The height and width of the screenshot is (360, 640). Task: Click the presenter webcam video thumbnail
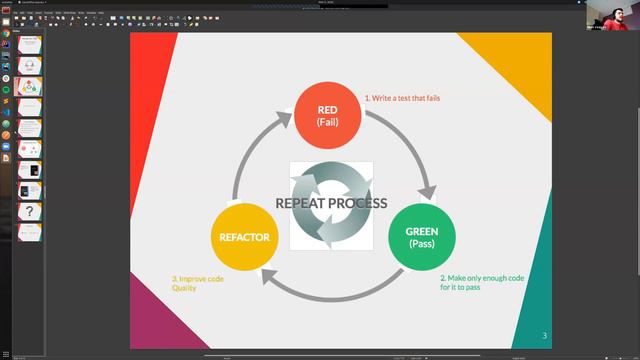pyautogui.click(x=612, y=15)
